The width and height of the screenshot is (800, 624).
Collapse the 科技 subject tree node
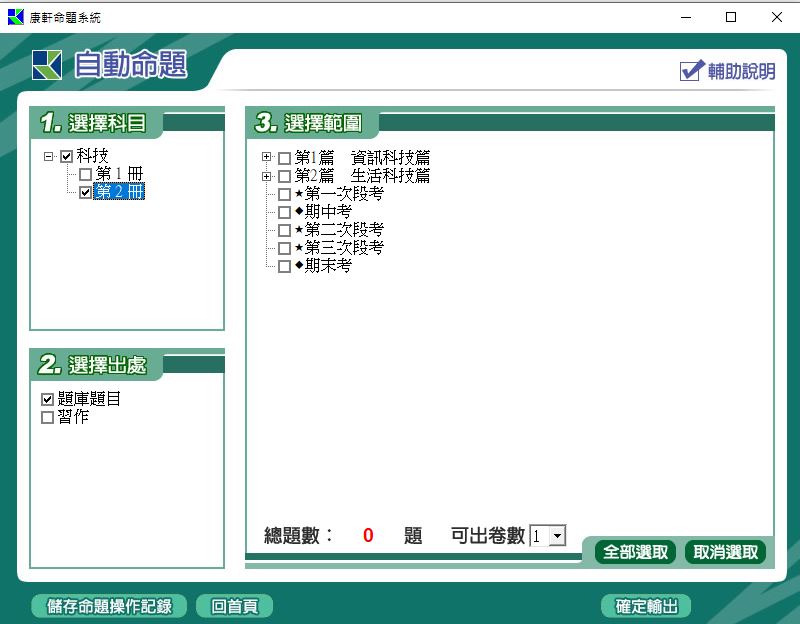tap(48, 157)
